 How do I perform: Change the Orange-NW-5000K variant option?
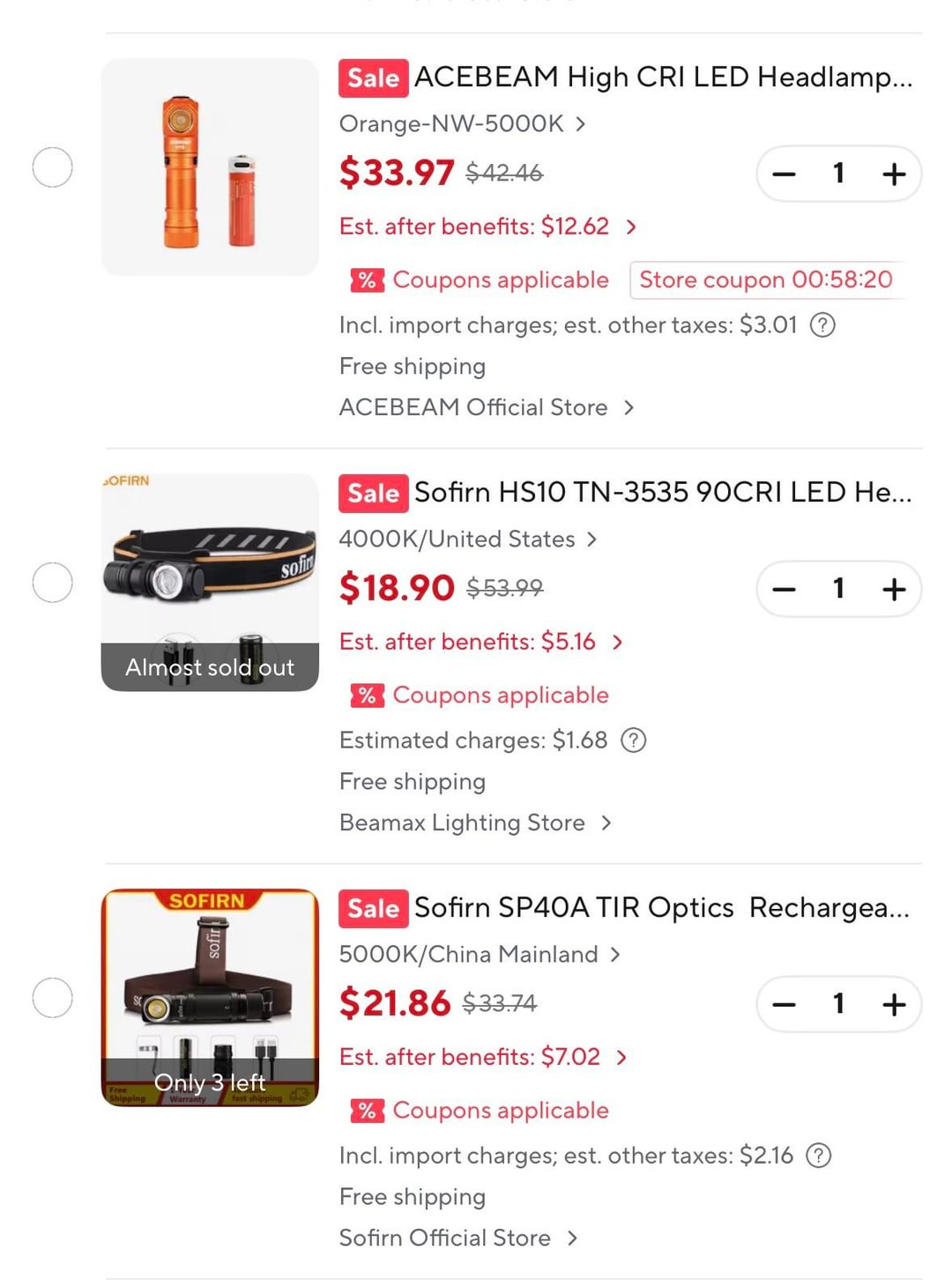pyautogui.click(x=462, y=124)
